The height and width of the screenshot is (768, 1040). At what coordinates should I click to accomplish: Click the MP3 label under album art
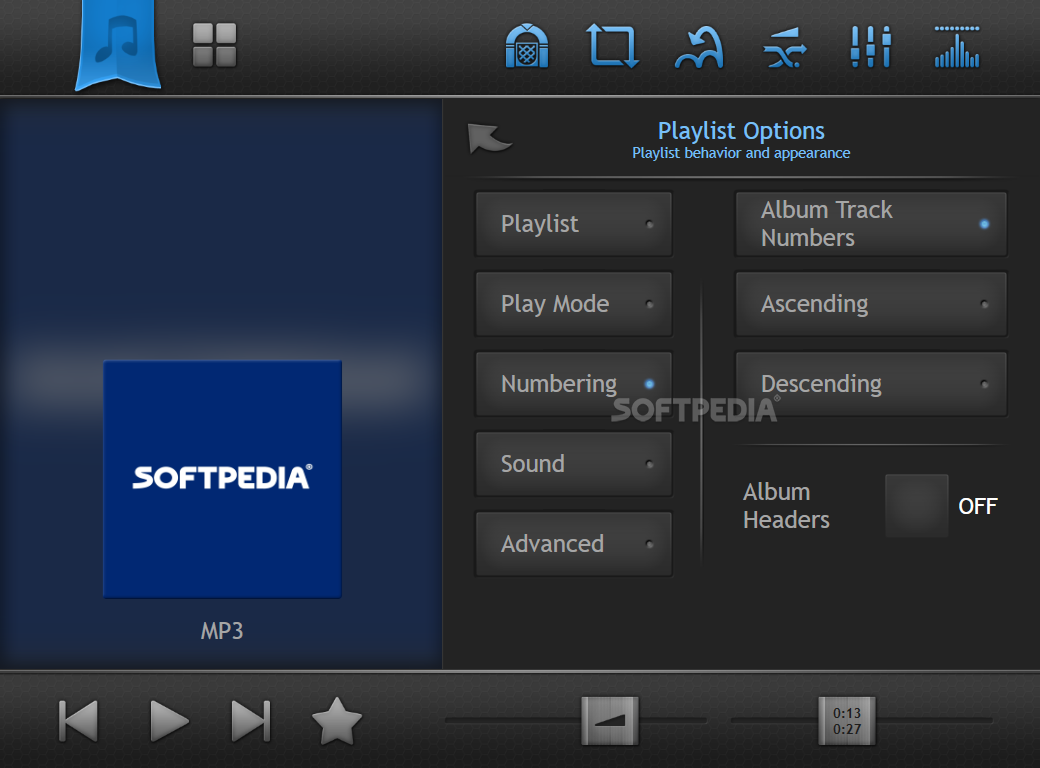click(x=222, y=631)
